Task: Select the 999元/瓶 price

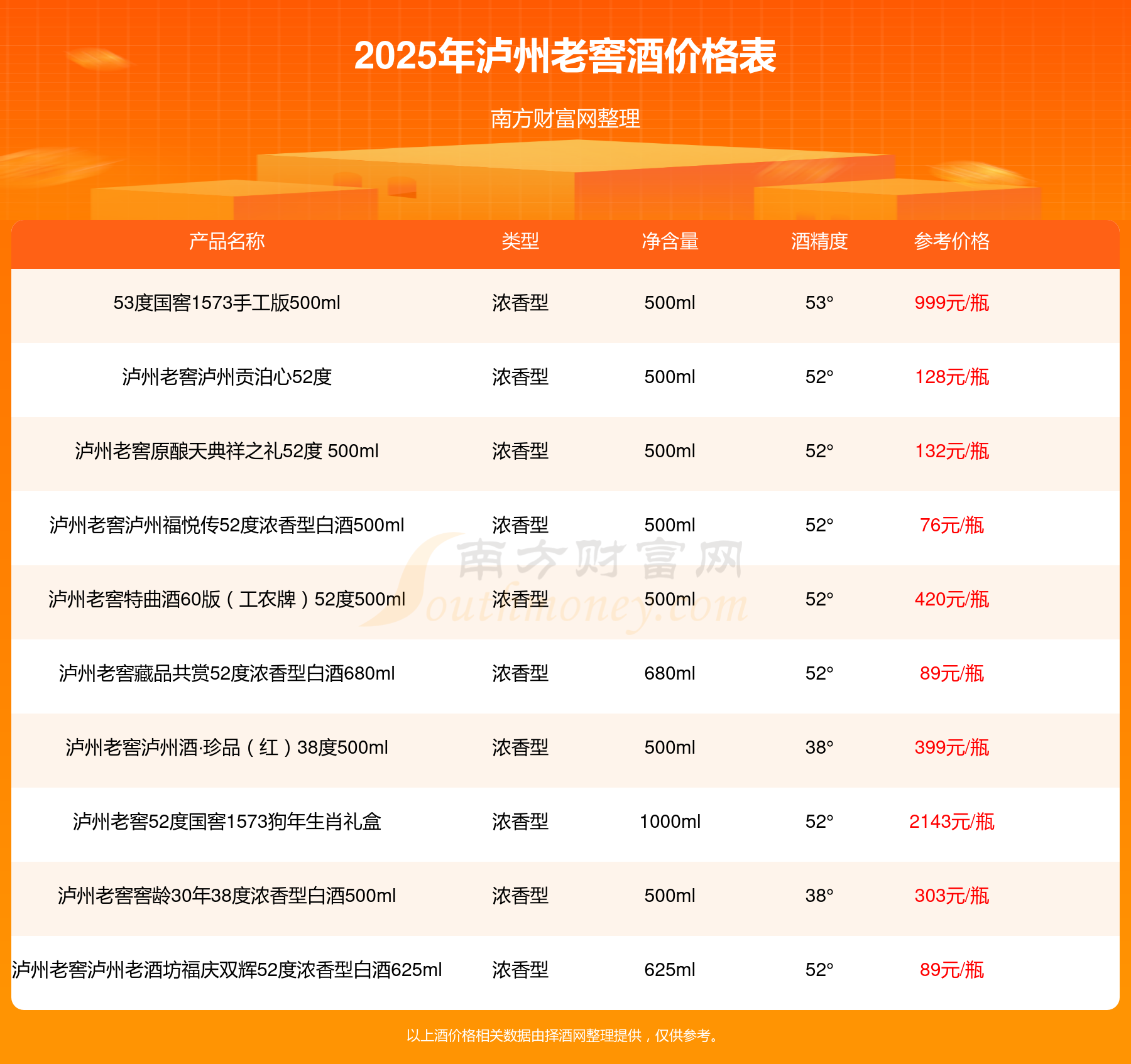Action: point(952,303)
